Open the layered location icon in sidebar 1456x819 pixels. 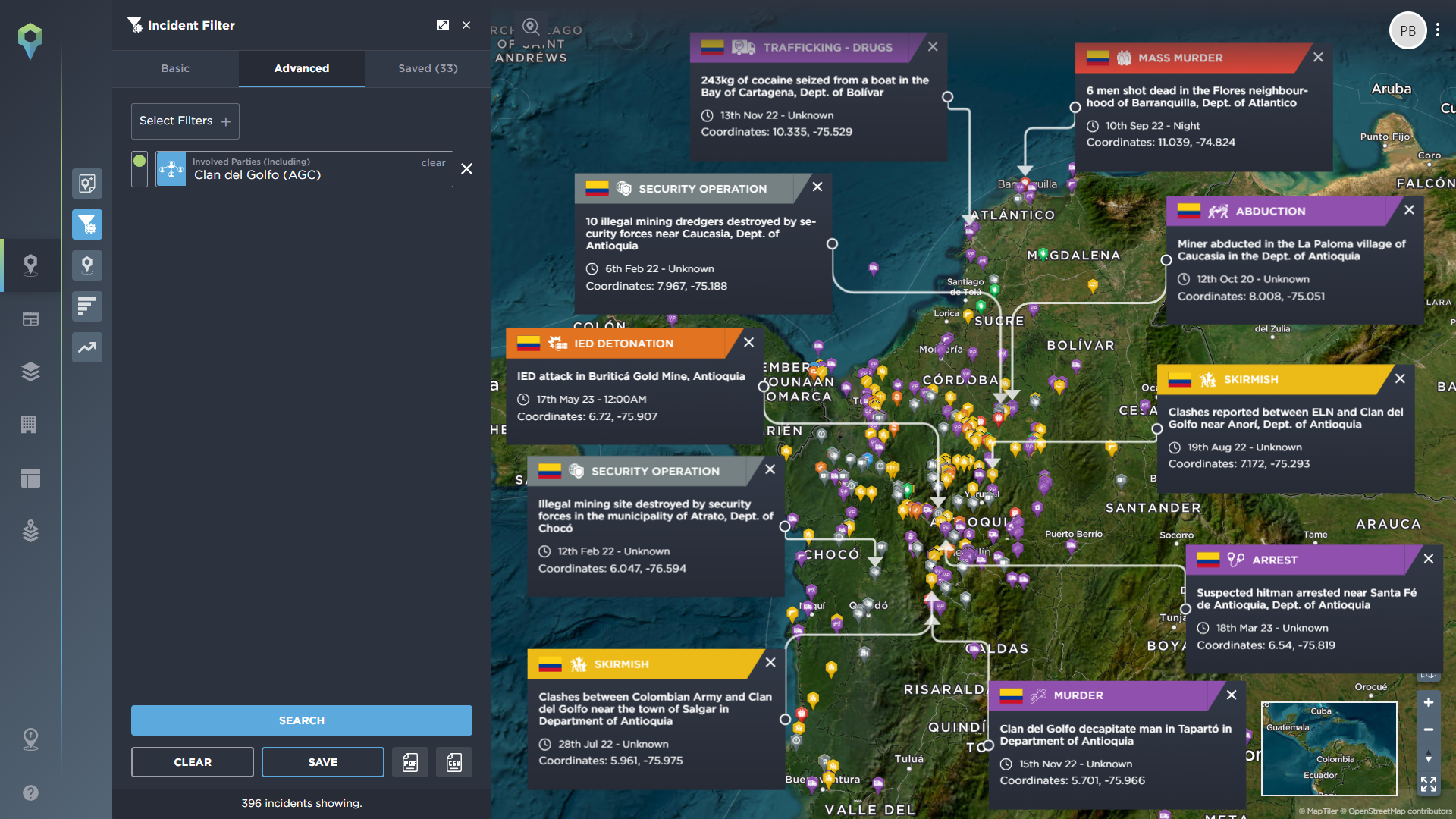click(30, 531)
